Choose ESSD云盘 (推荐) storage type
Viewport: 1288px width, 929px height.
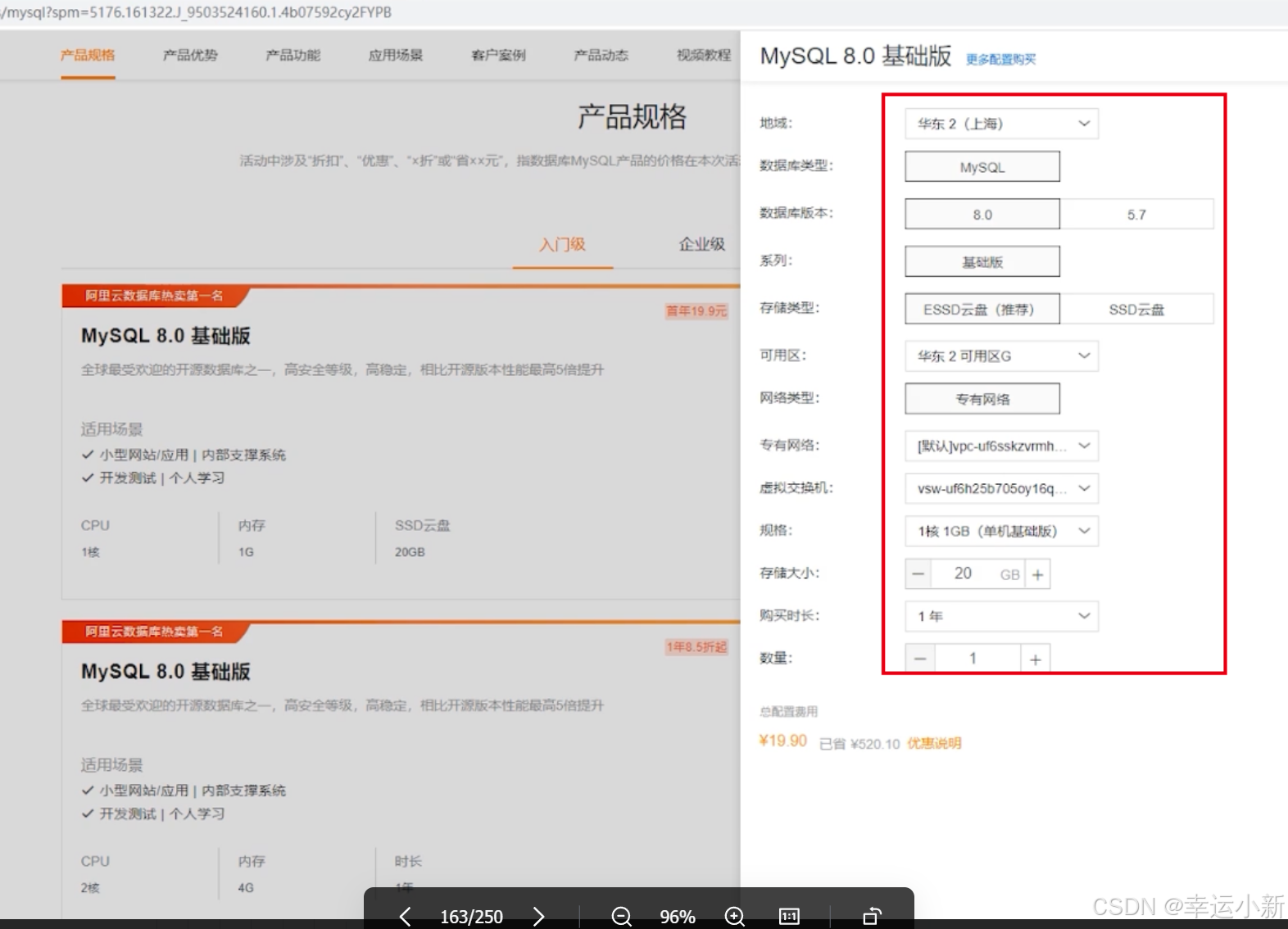982,310
